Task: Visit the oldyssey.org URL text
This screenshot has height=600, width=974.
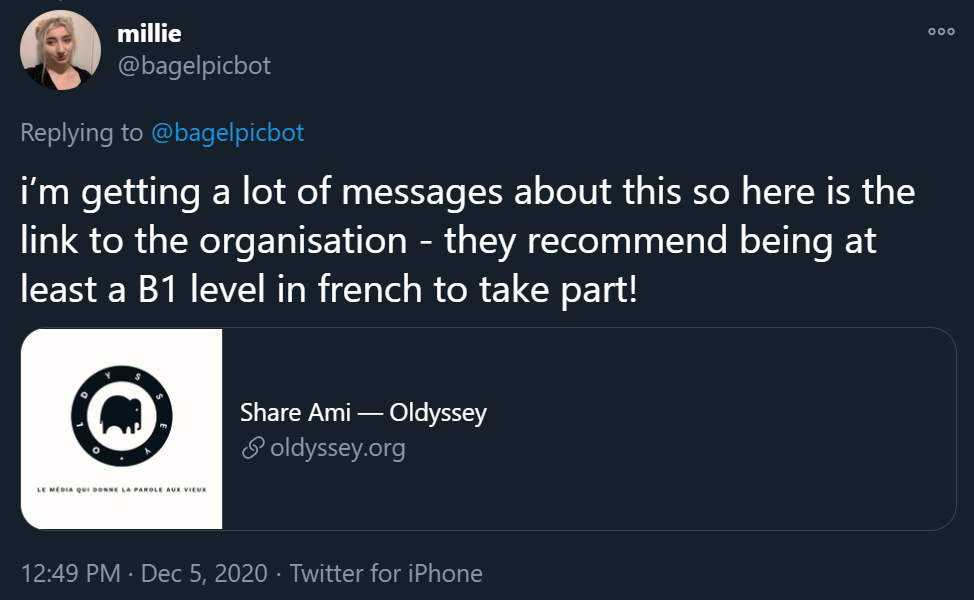Action: tap(337, 448)
